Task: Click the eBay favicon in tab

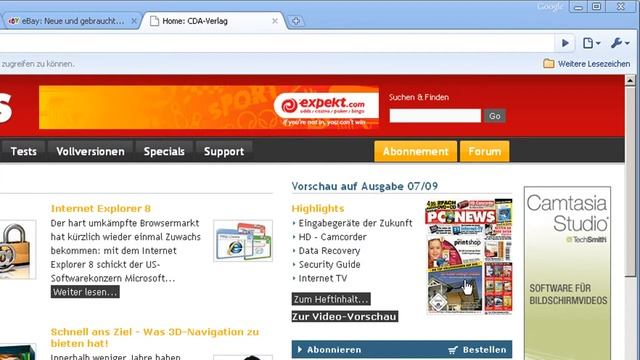Action: [13, 21]
